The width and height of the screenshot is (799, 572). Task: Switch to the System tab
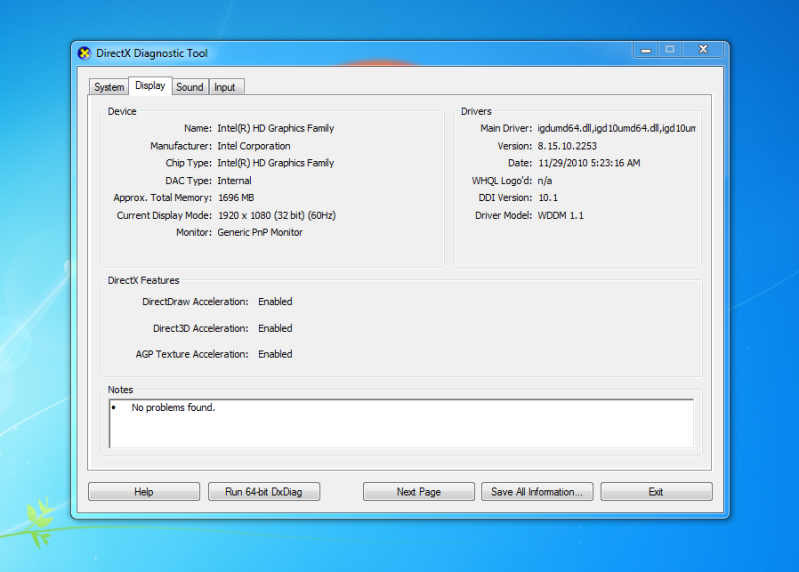point(109,87)
